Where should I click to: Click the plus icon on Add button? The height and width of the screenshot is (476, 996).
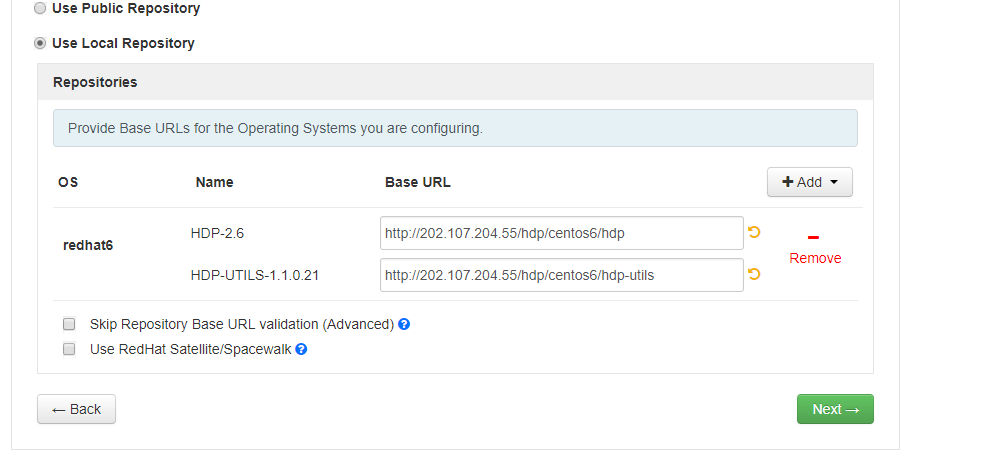pyautogui.click(x=788, y=182)
